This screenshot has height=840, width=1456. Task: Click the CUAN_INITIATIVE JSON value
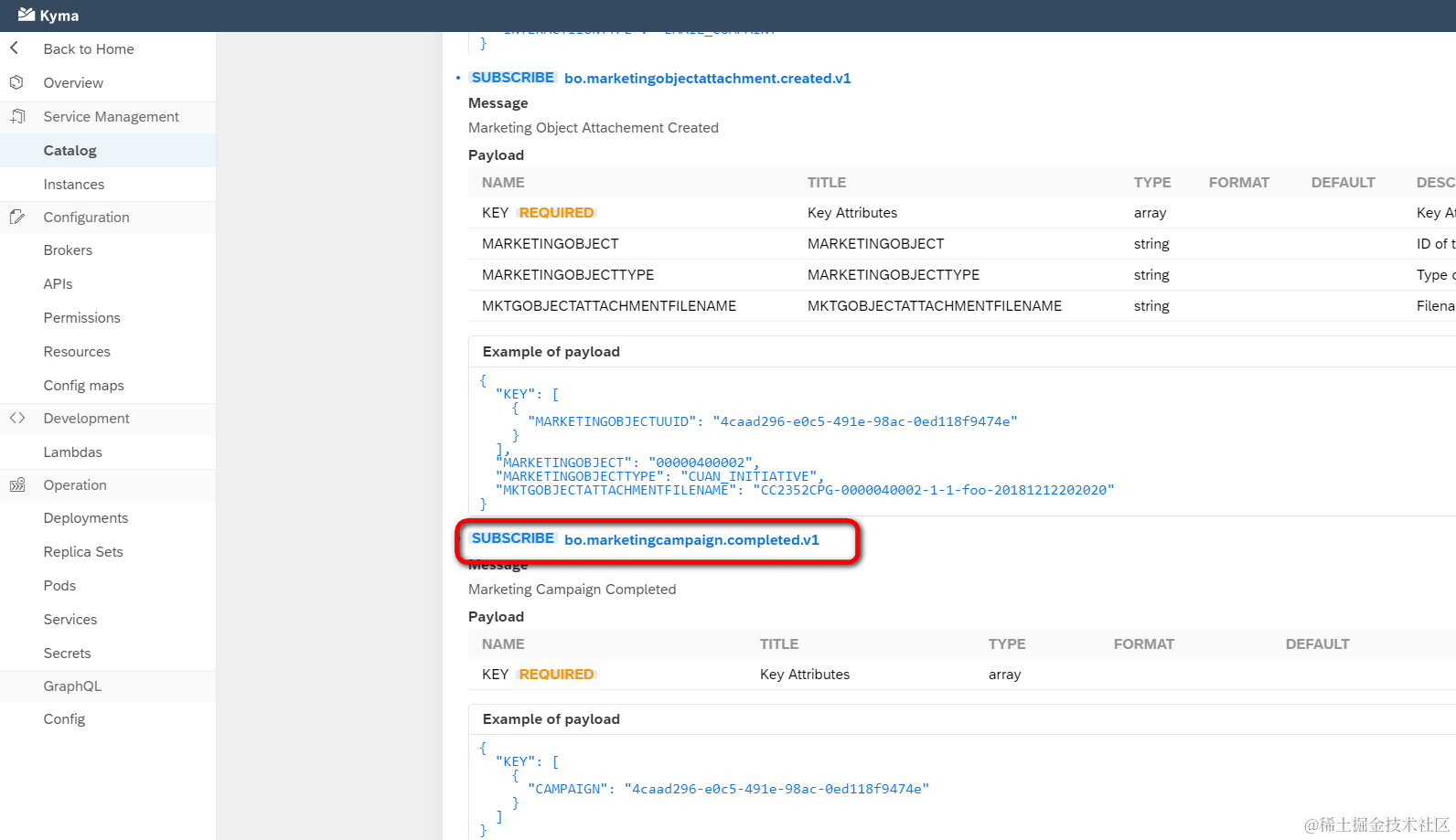[x=748, y=476]
